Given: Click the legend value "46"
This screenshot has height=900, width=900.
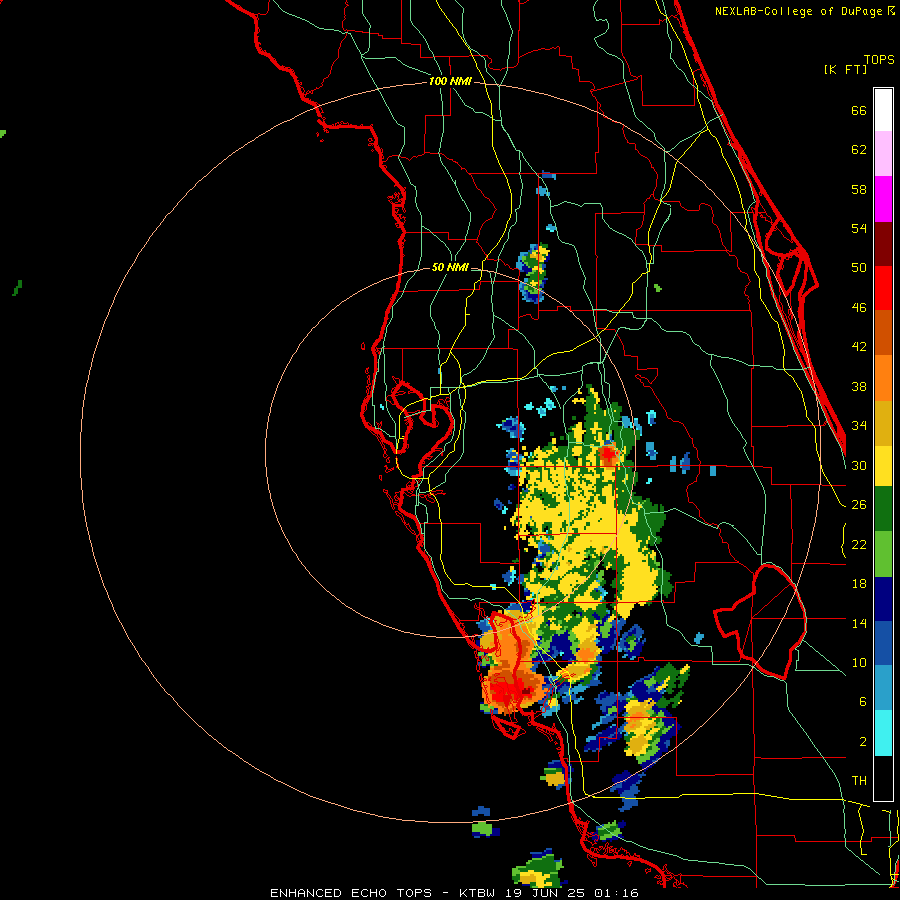Looking at the screenshot, I should tap(859, 308).
